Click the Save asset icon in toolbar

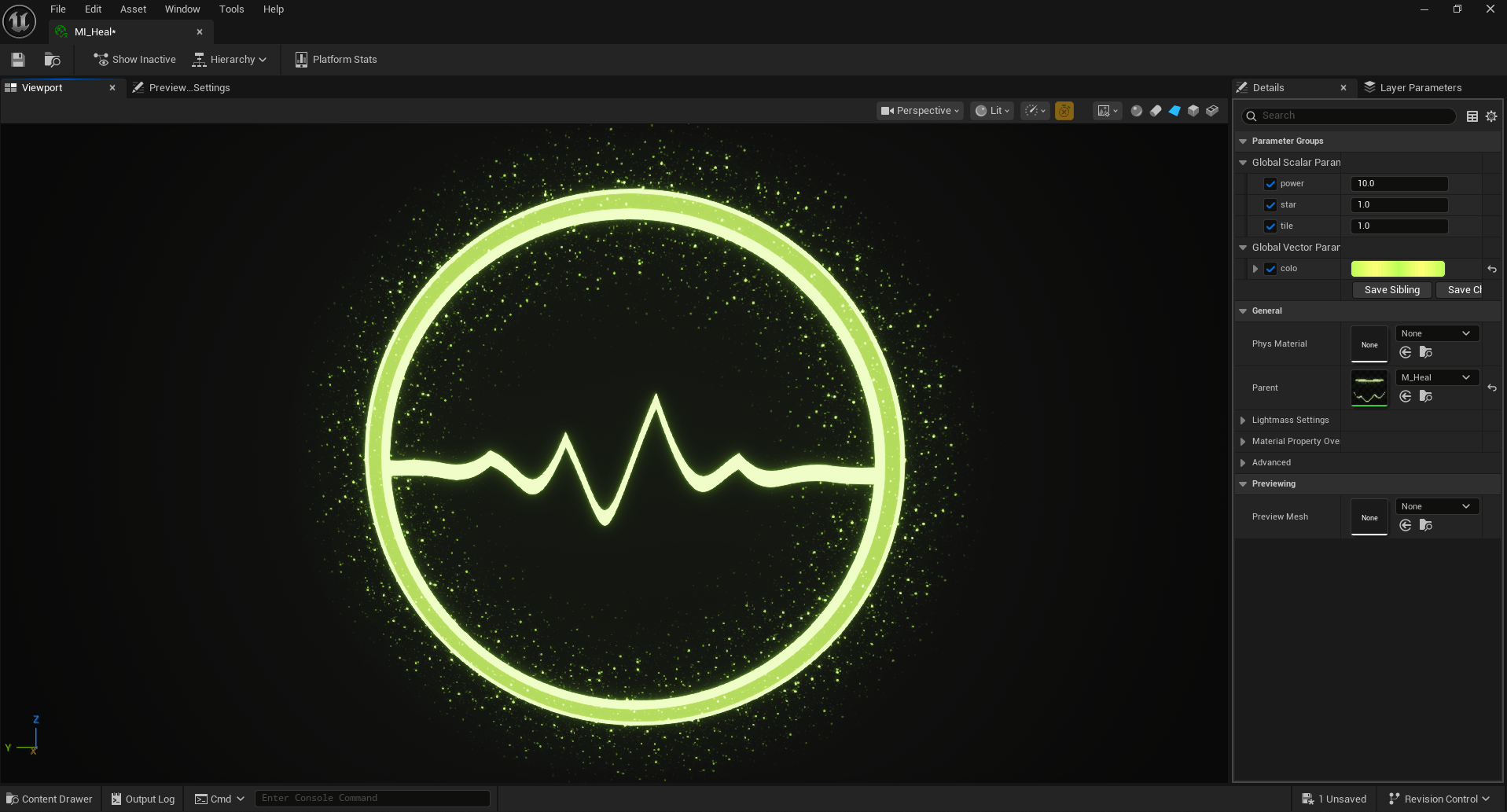pyautogui.click(x=18, y=60)
